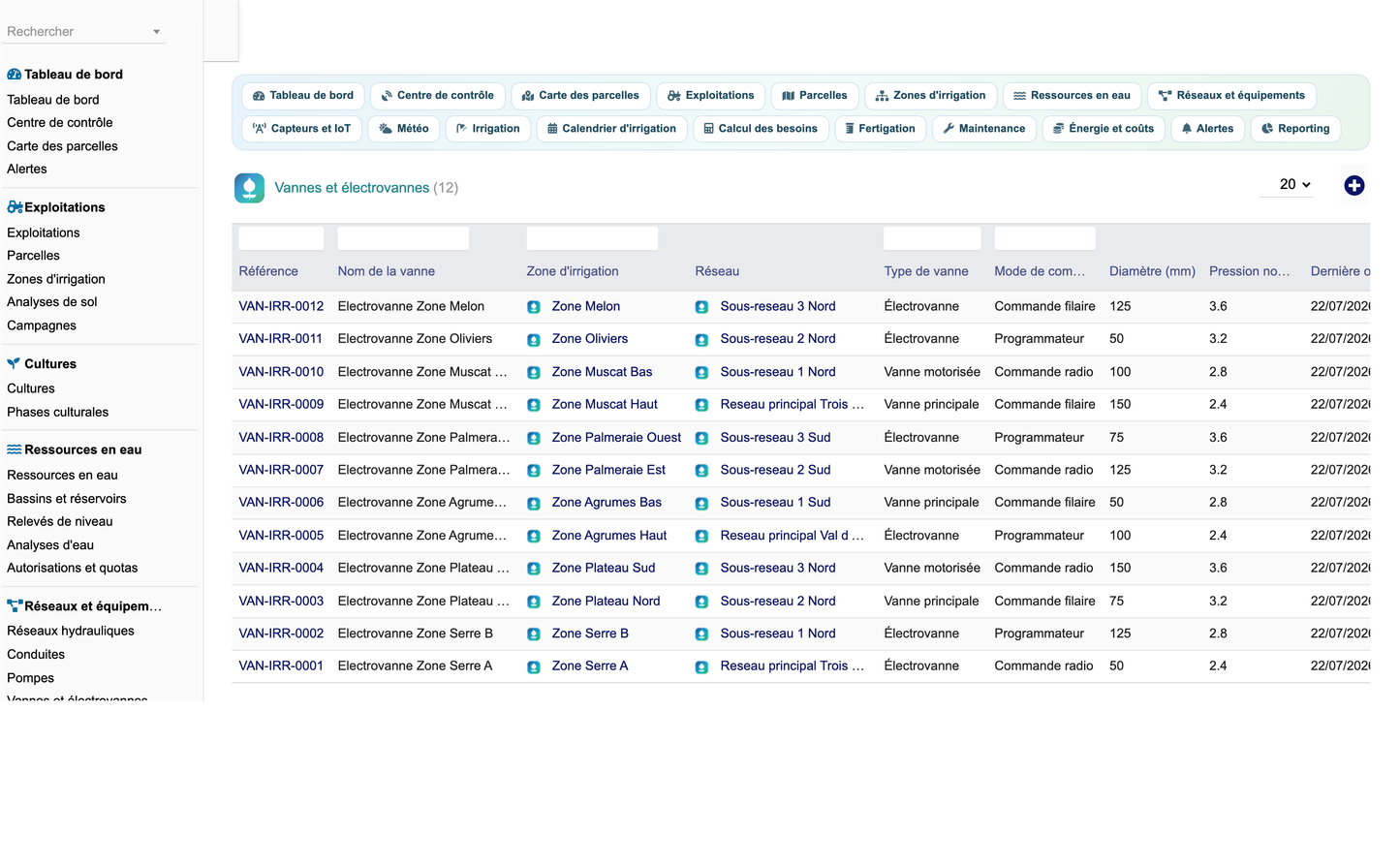The image size is (1400, 866).
Task: Click the Vannes et électrovannes module icon
Action: 249,188
